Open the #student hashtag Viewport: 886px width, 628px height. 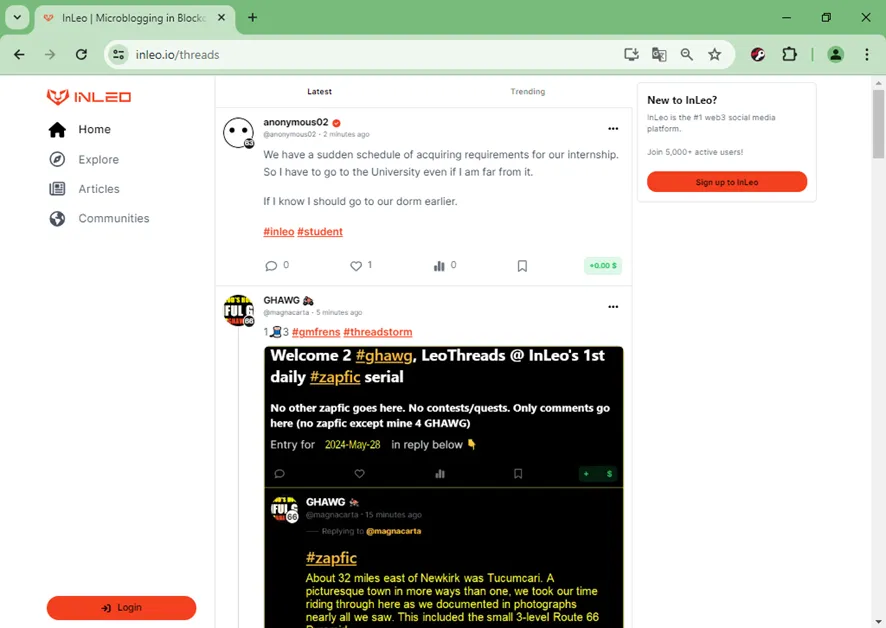point(320,232)
